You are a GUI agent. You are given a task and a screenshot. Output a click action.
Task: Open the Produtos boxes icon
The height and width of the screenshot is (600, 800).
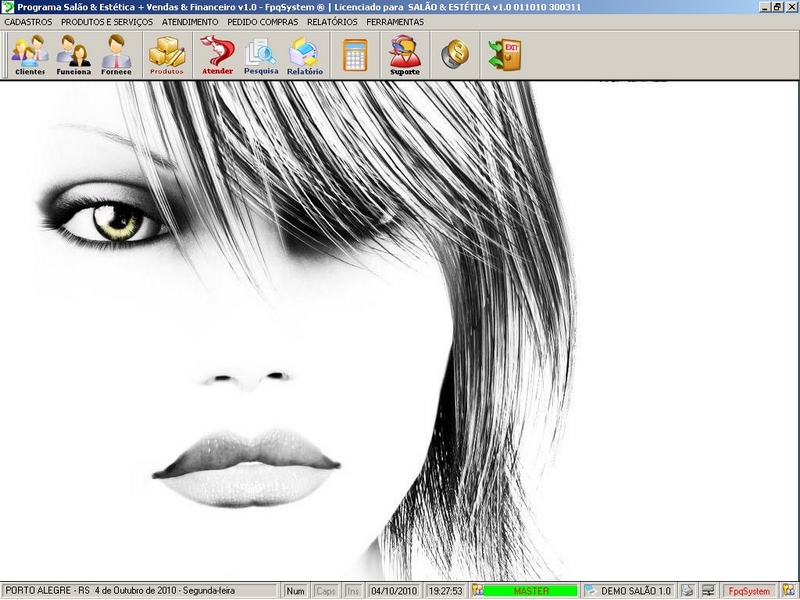[167, 55]
